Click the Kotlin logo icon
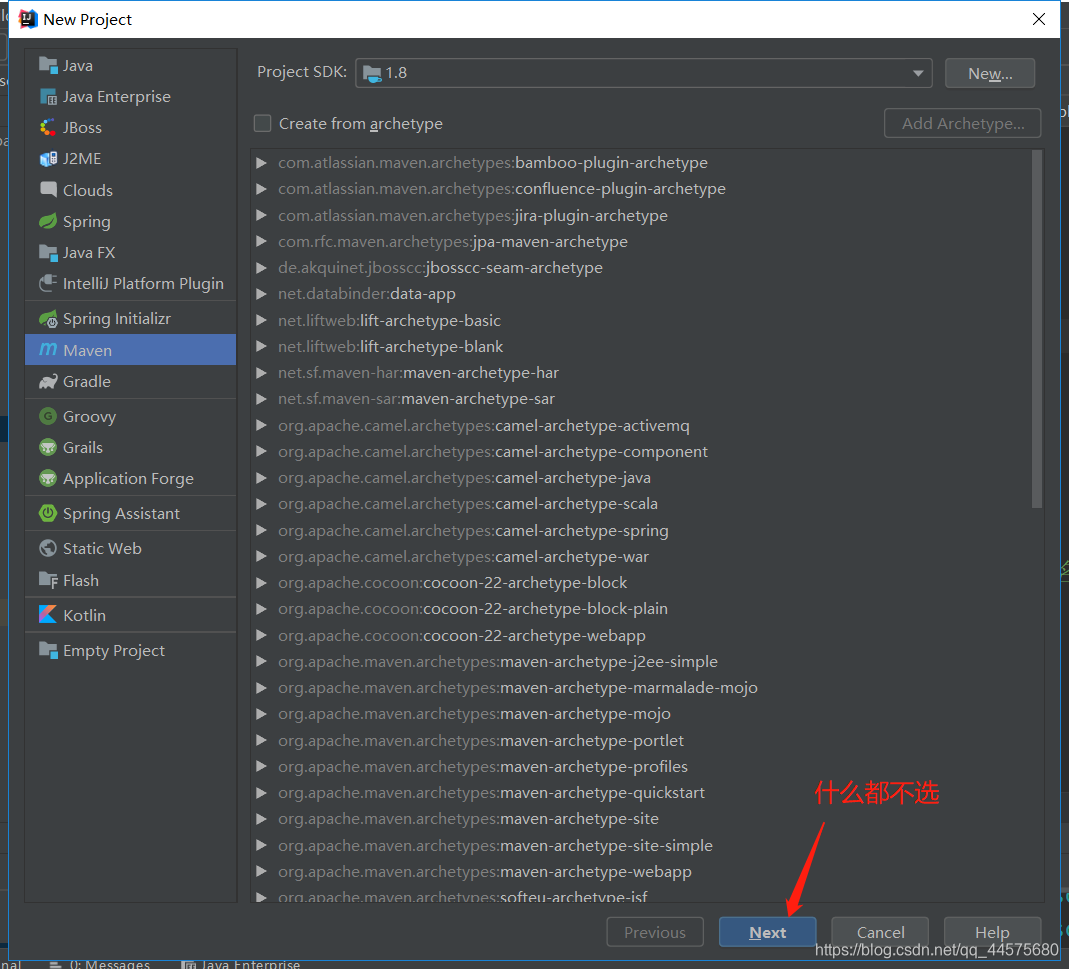The height and width of the screenshot is (969, 1069). (48, 614)
